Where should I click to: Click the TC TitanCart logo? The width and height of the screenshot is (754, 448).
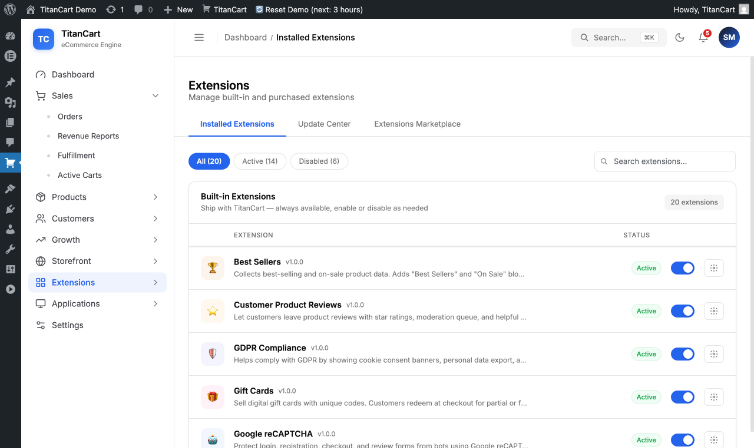click(x=43, y=39)
